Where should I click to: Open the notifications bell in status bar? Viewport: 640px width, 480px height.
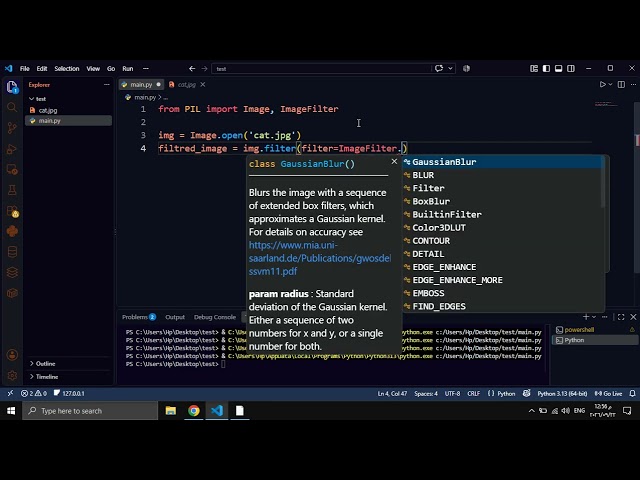[x=632, y=393]
